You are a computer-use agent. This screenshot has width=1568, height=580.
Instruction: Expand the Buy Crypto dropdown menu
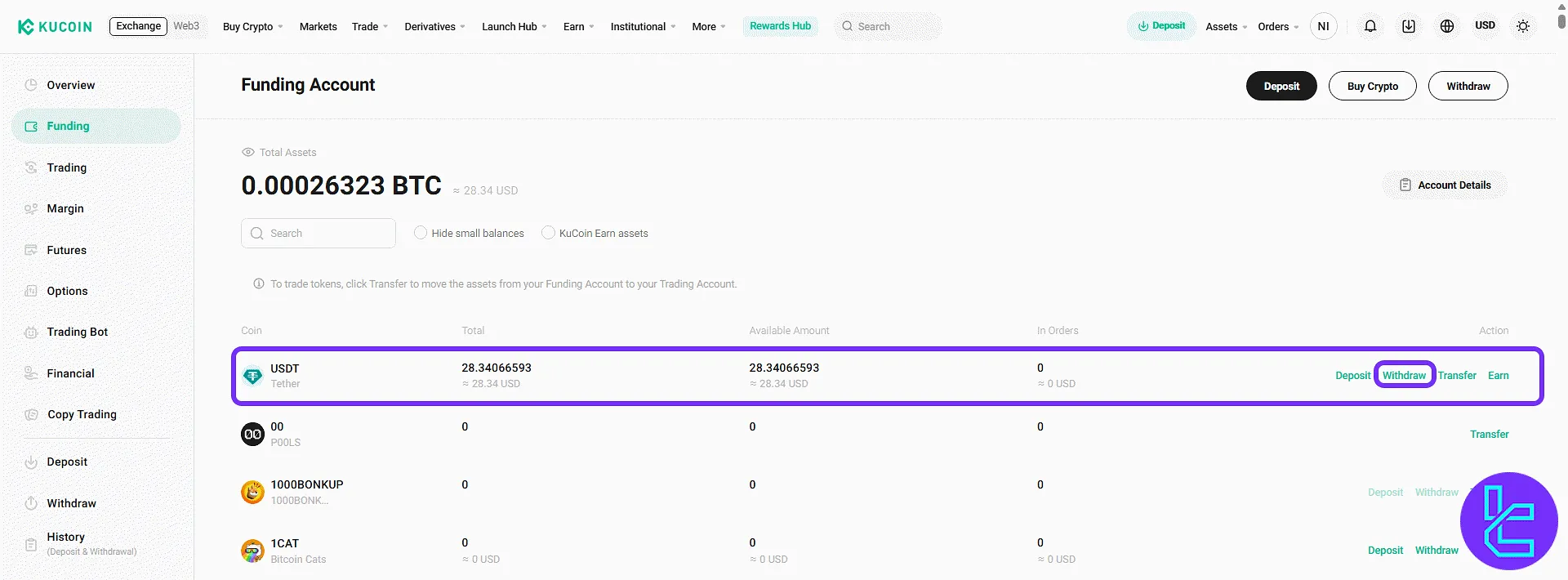(253, 27)
